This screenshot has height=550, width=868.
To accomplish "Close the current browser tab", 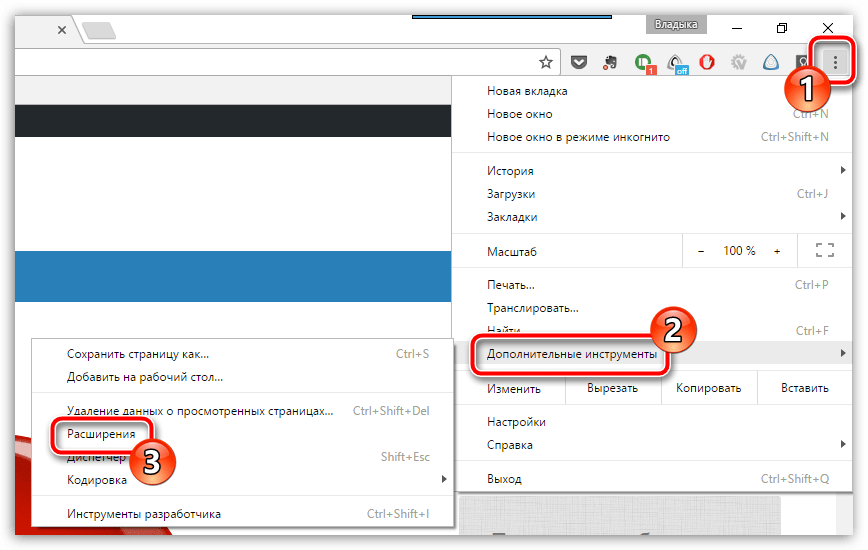I will 62,30.
